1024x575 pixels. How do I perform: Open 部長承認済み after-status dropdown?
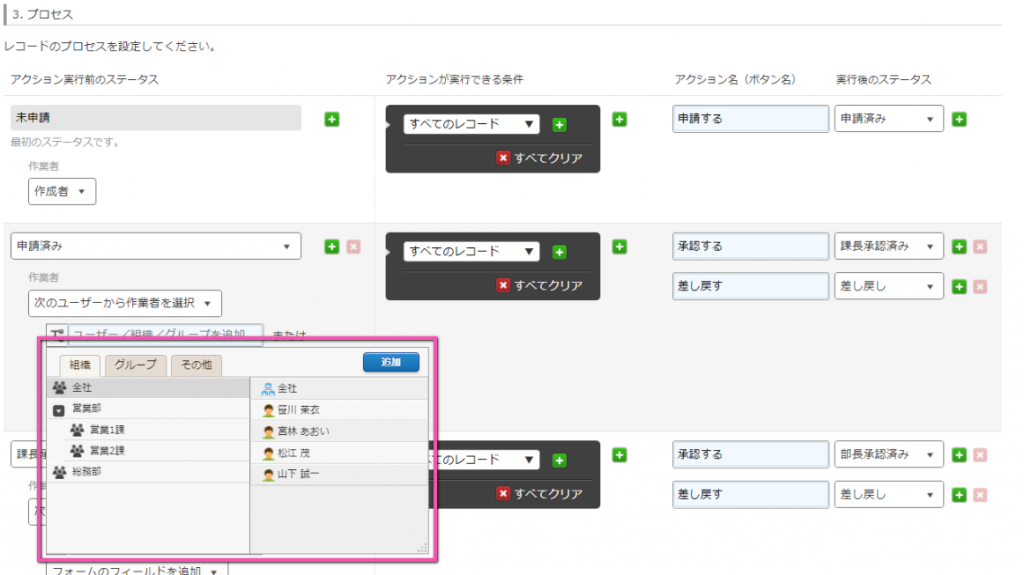point(889,455)
